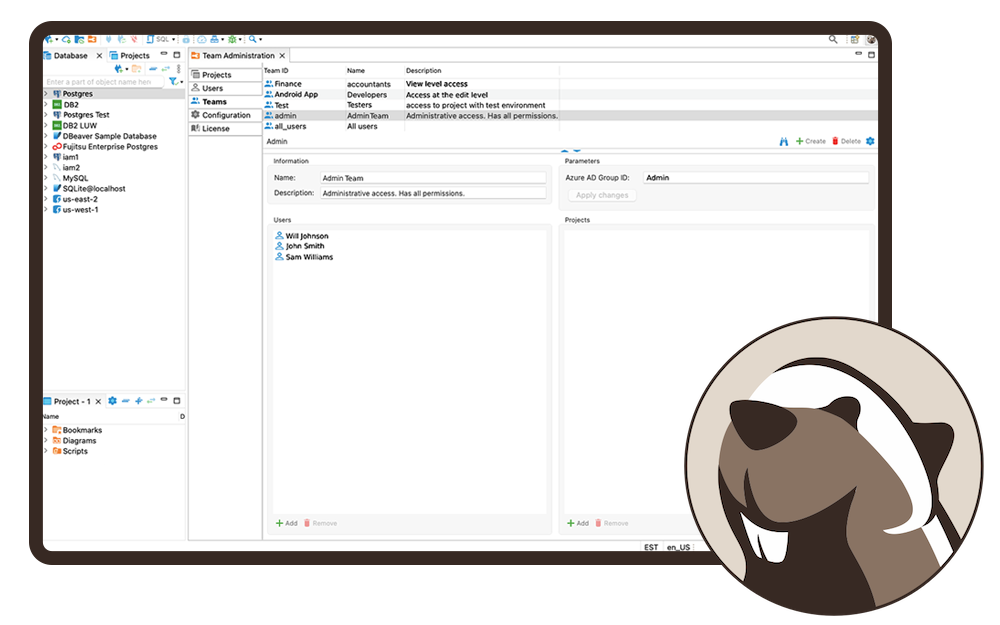This screenshot has height=625, width=1000.
Task: Click the EST timezone status bar entry
Action: (651, 547)
